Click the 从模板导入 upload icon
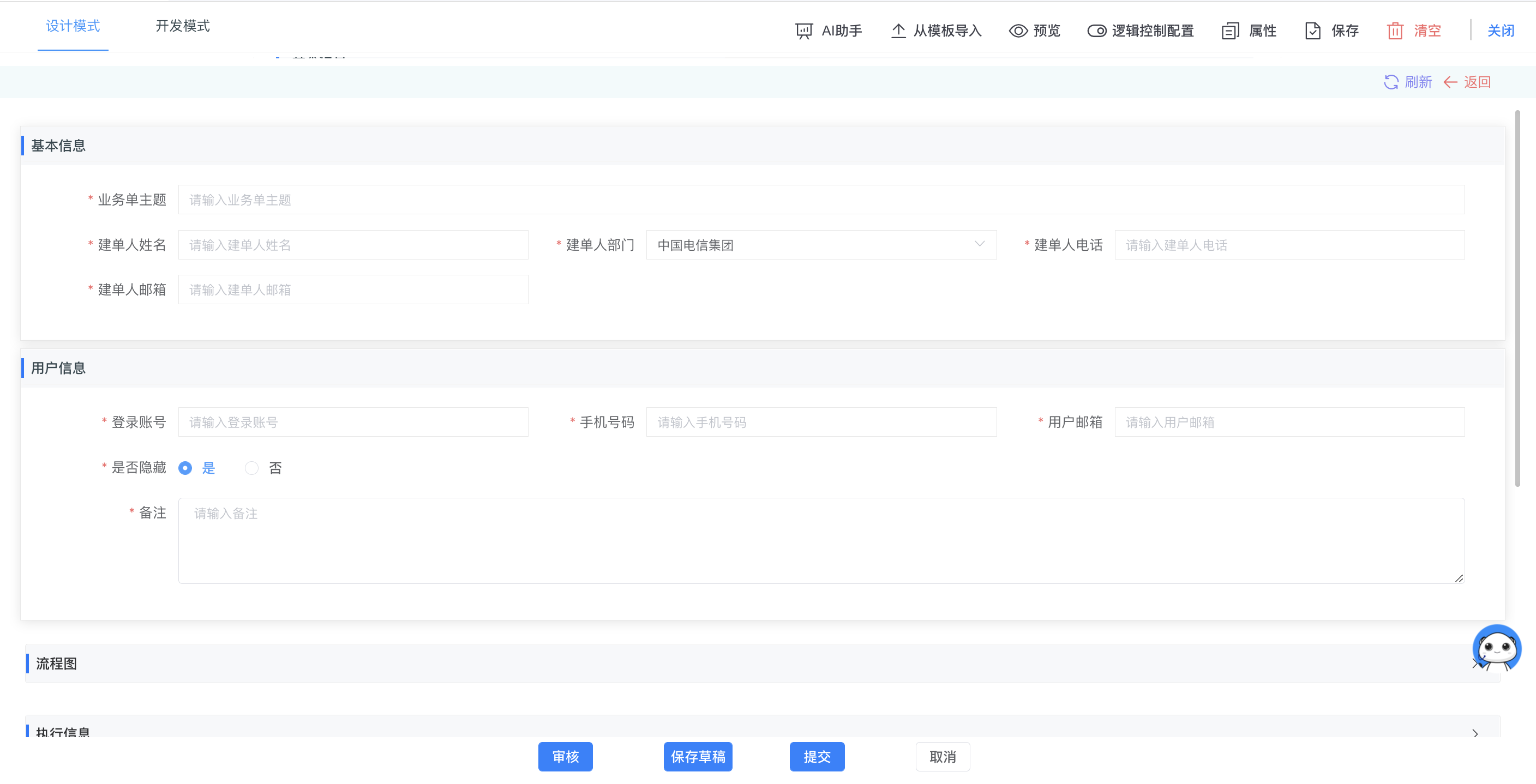This screenshot has width=1536, height=784. tap(898, 31)
